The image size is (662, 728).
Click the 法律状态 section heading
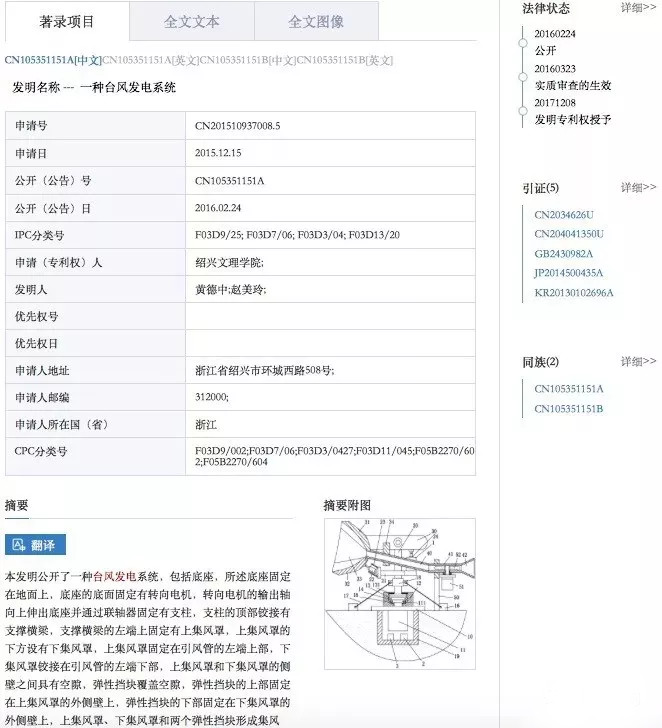coord(546,8)
